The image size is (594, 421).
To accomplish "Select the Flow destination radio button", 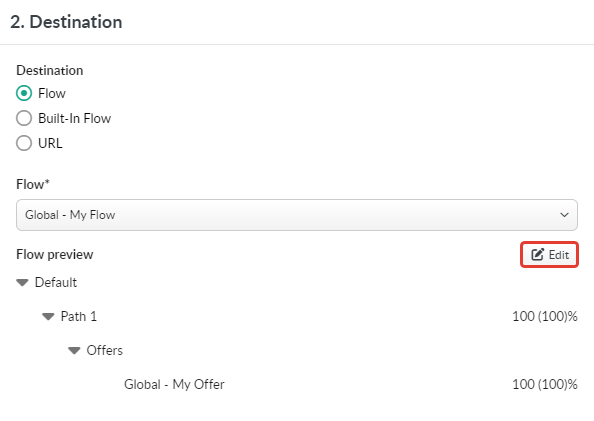I will (24, 93).
